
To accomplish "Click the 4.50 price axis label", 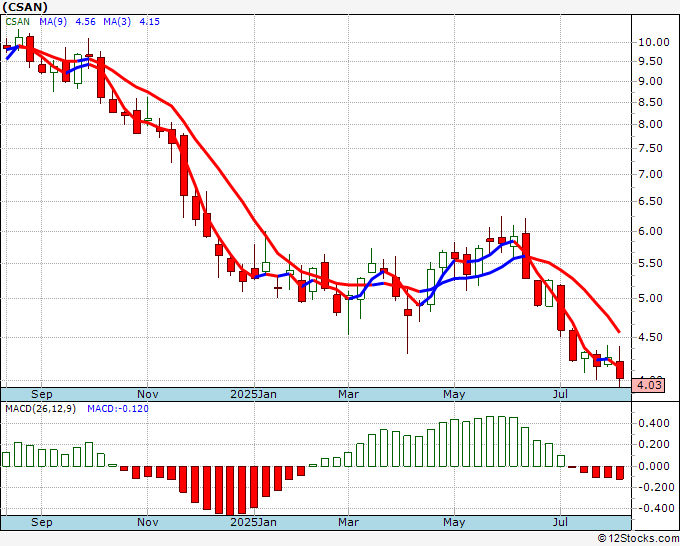I will pos(650,337).
